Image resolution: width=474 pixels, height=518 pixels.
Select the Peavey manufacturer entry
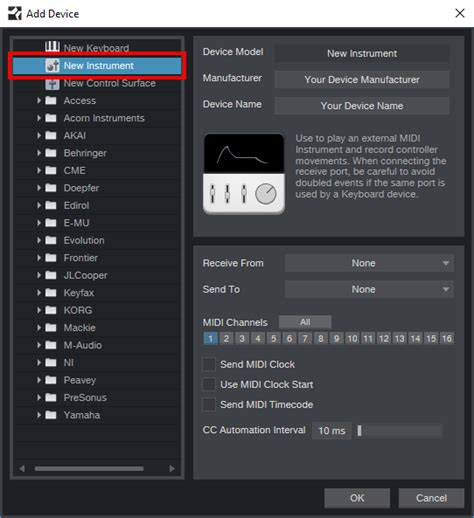click(x=97, y=380)
